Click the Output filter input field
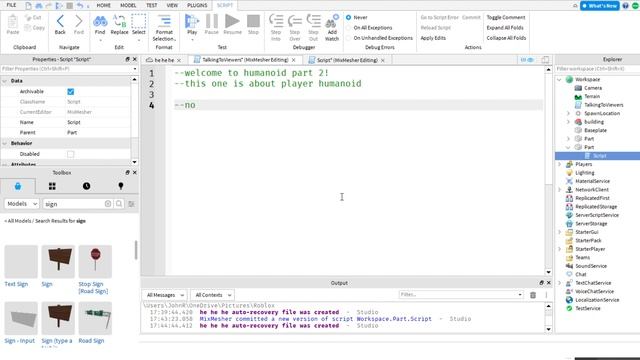This screenshot has width=640, height=360. tap(460, 295)
